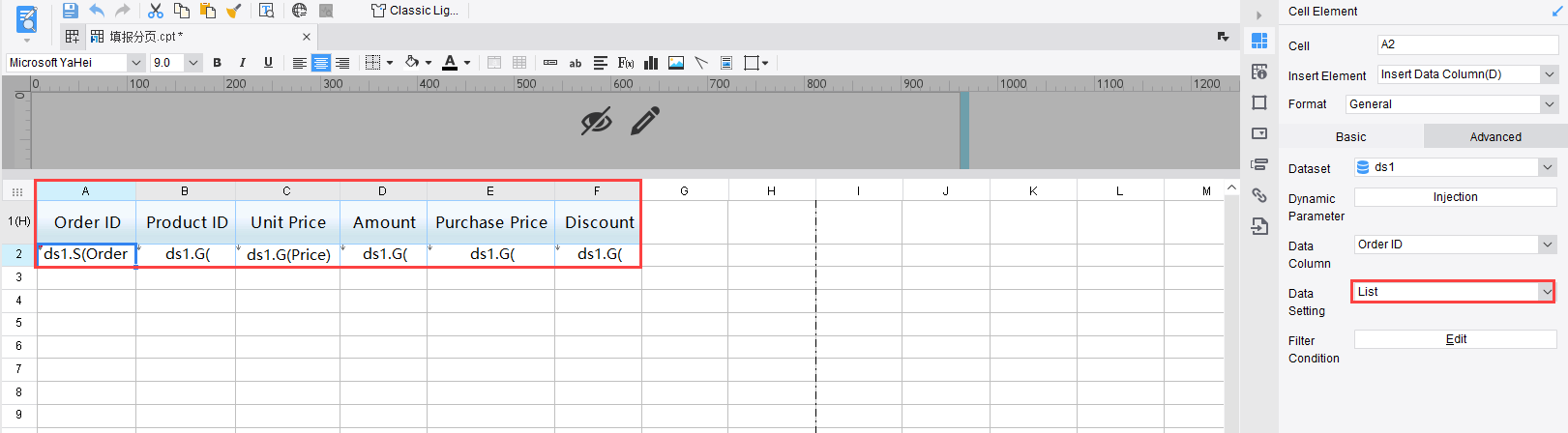This screenshot has width=1568, height=433.
Task: Switch to the Advanced tab
Action: pyautogui.click(x=1495, y=137)
